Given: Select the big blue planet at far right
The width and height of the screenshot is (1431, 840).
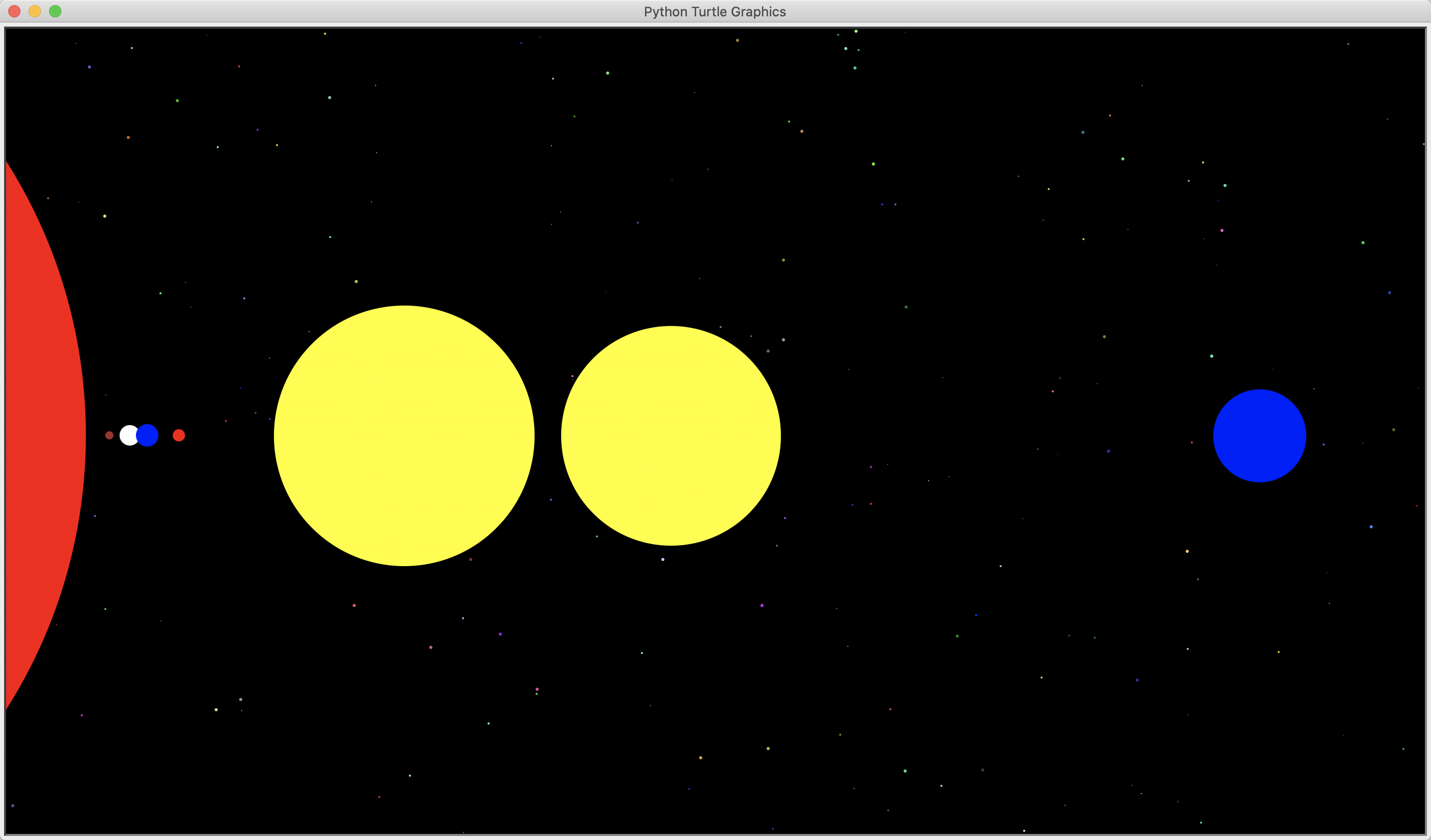Looking at the screenshot, I should click(x=1259, y=435).
